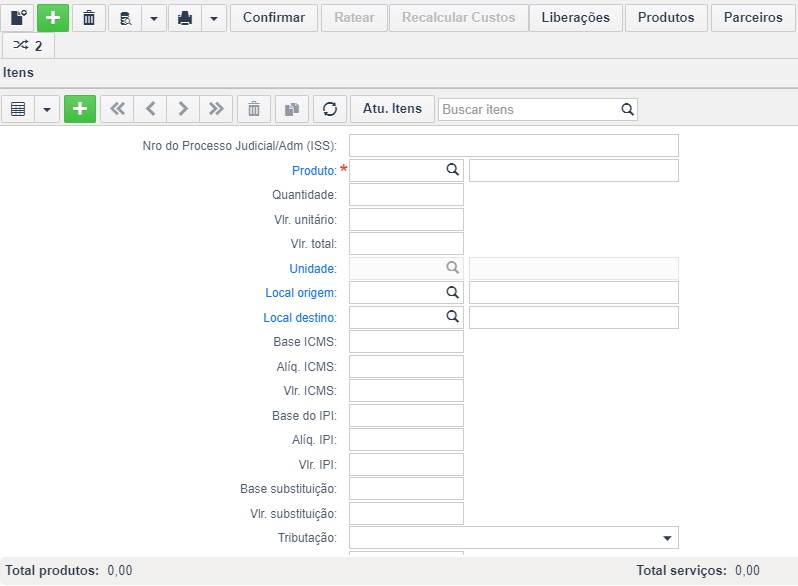
Task: Add a new record with top green plus
Action: pyautogui.click(x=53, y=18)
